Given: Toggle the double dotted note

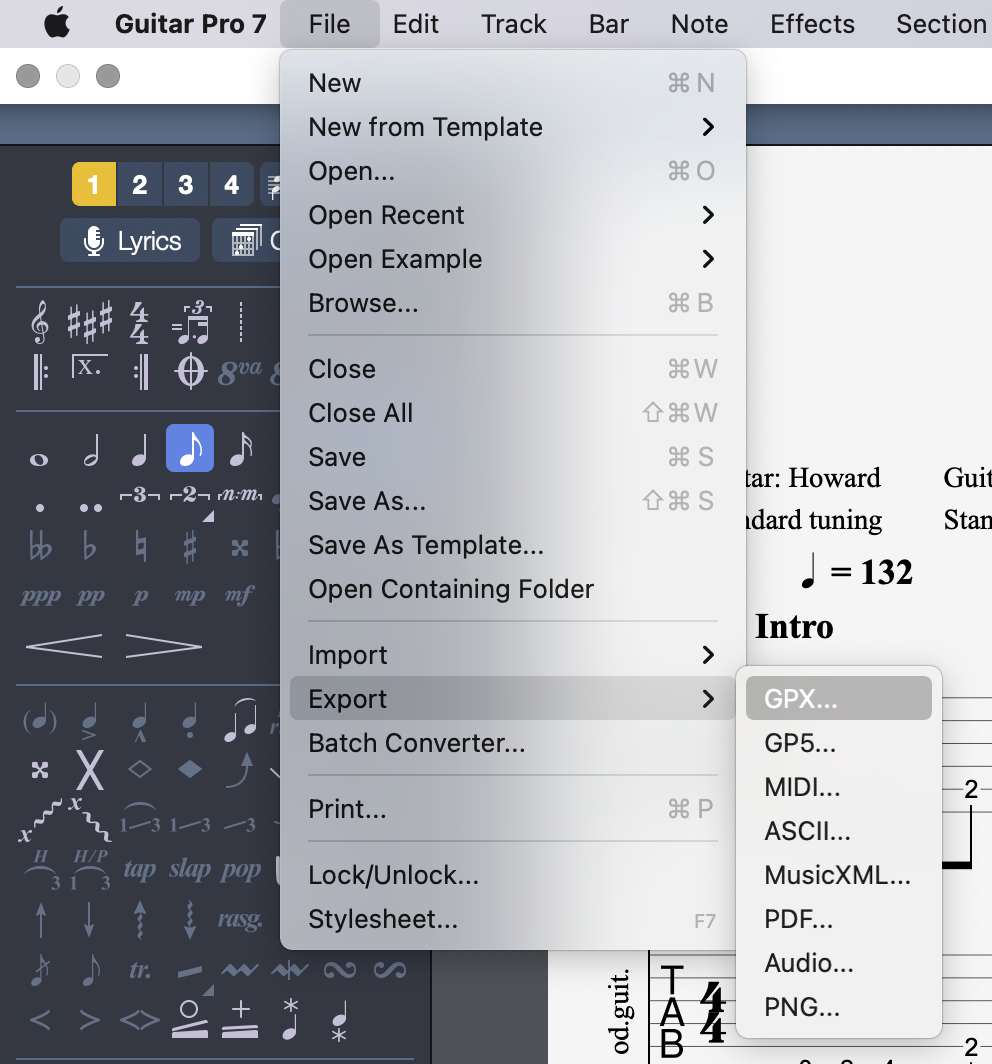Looking at the screenshot, I should click(x=91, y=508).
